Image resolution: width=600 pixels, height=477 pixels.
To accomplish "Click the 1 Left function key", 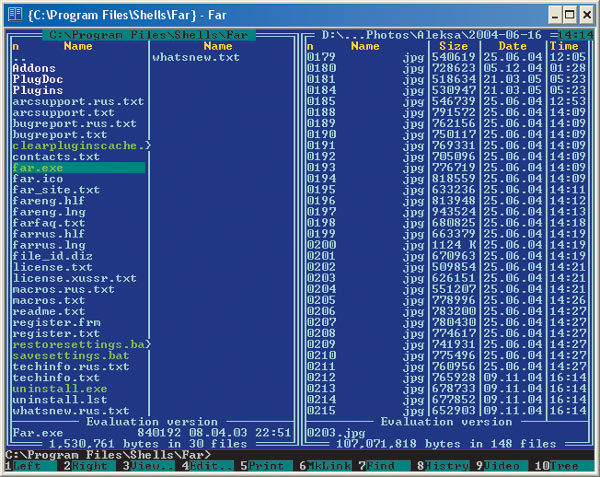I will pyautogui.click(x=31, y=466).
